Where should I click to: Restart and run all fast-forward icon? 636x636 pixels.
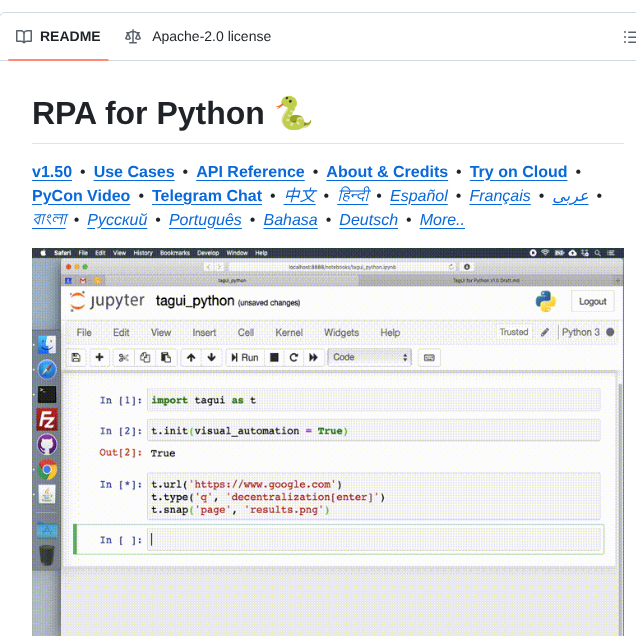(313, 357)
